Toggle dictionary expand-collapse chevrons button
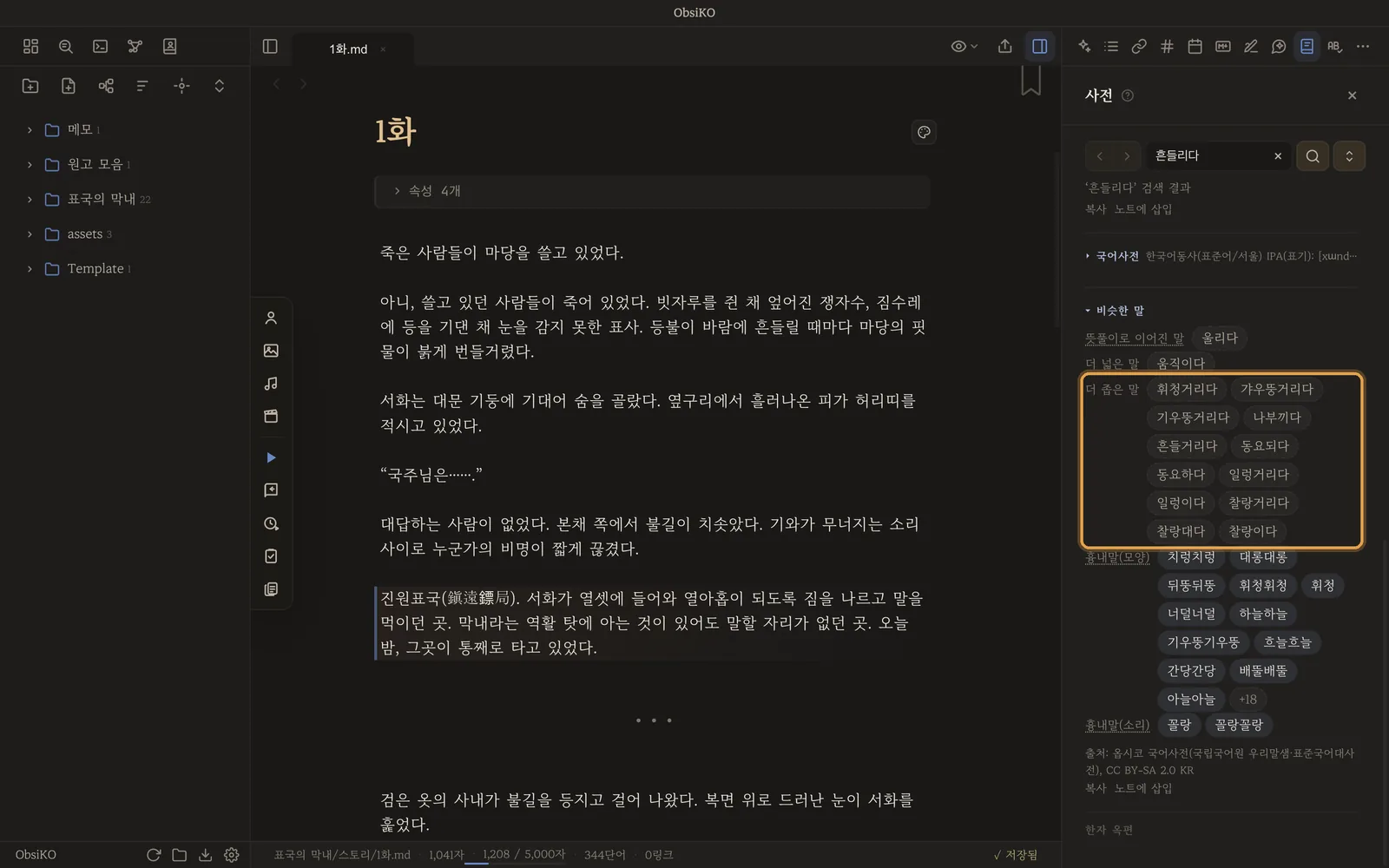Viewport: 1389px width, 868px height. pos(1349,156)
